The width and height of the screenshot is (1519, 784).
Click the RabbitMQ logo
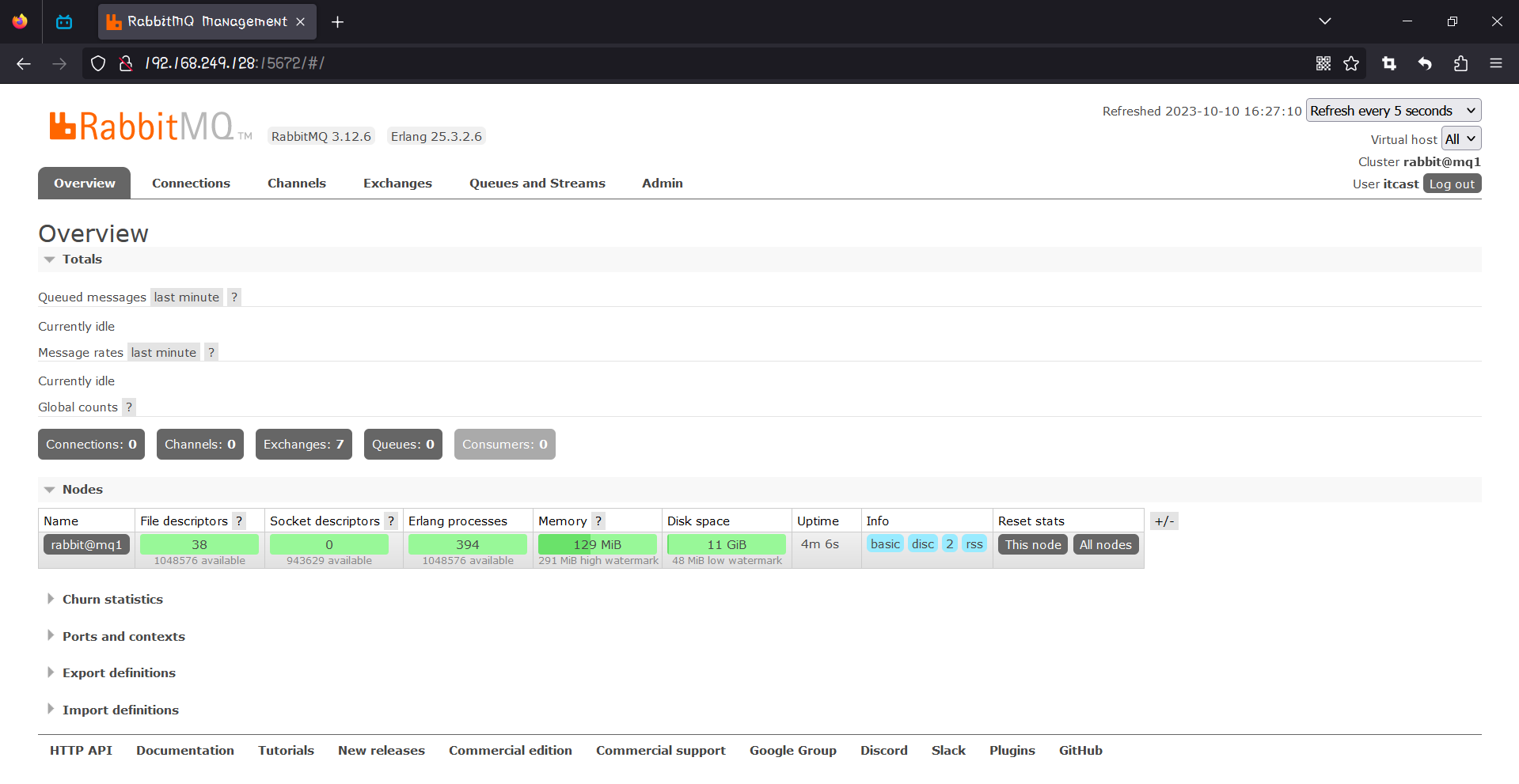click(150, 127)
